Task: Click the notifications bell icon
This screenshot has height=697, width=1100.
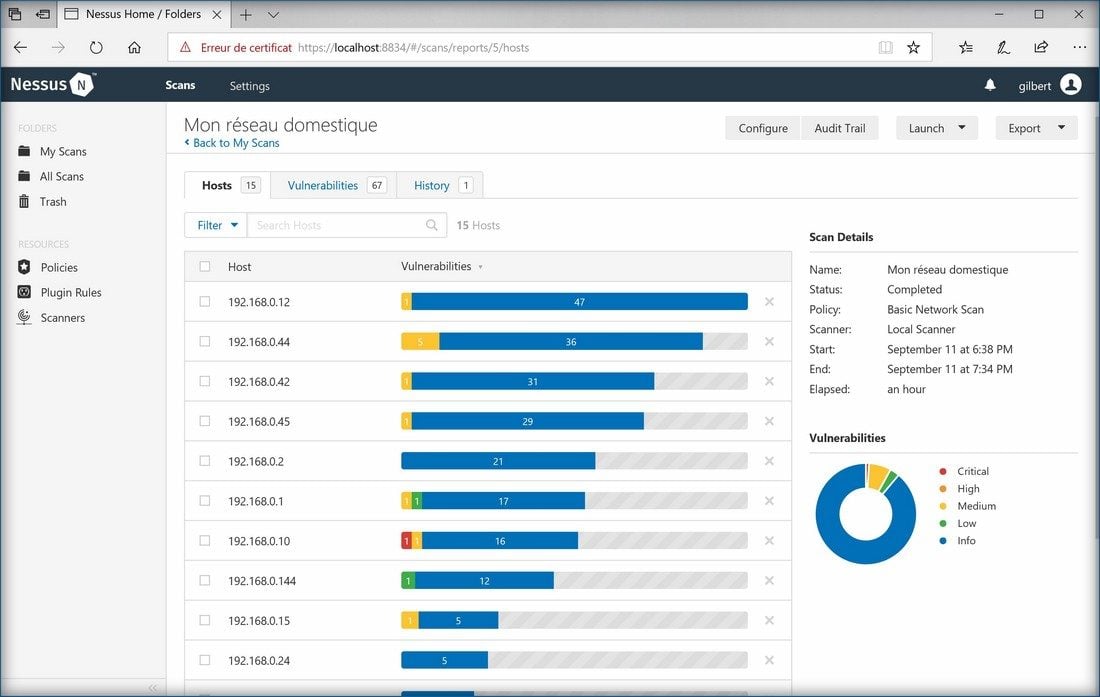Action: pos(990,86)
